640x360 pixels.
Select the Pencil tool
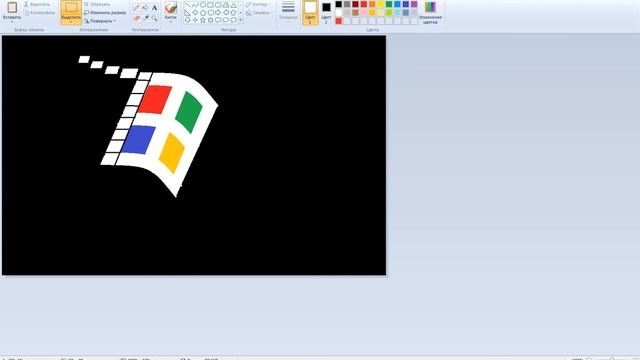point(136,7)
